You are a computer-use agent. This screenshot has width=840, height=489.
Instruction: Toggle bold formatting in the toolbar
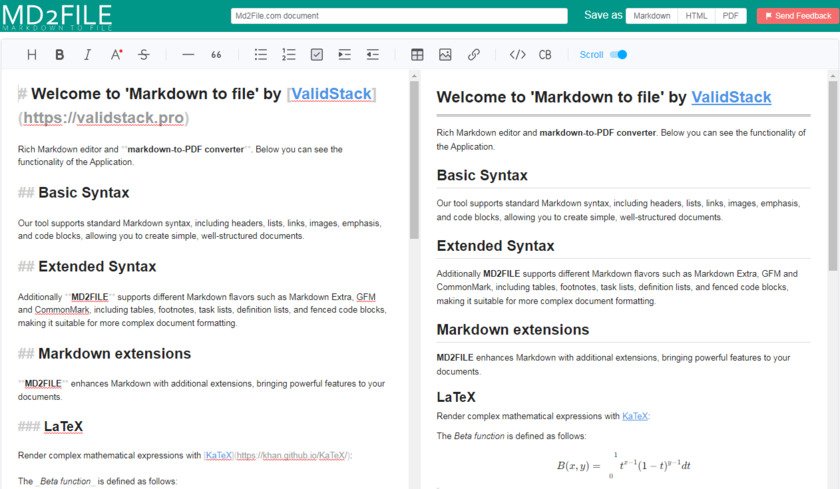[59, 55]
